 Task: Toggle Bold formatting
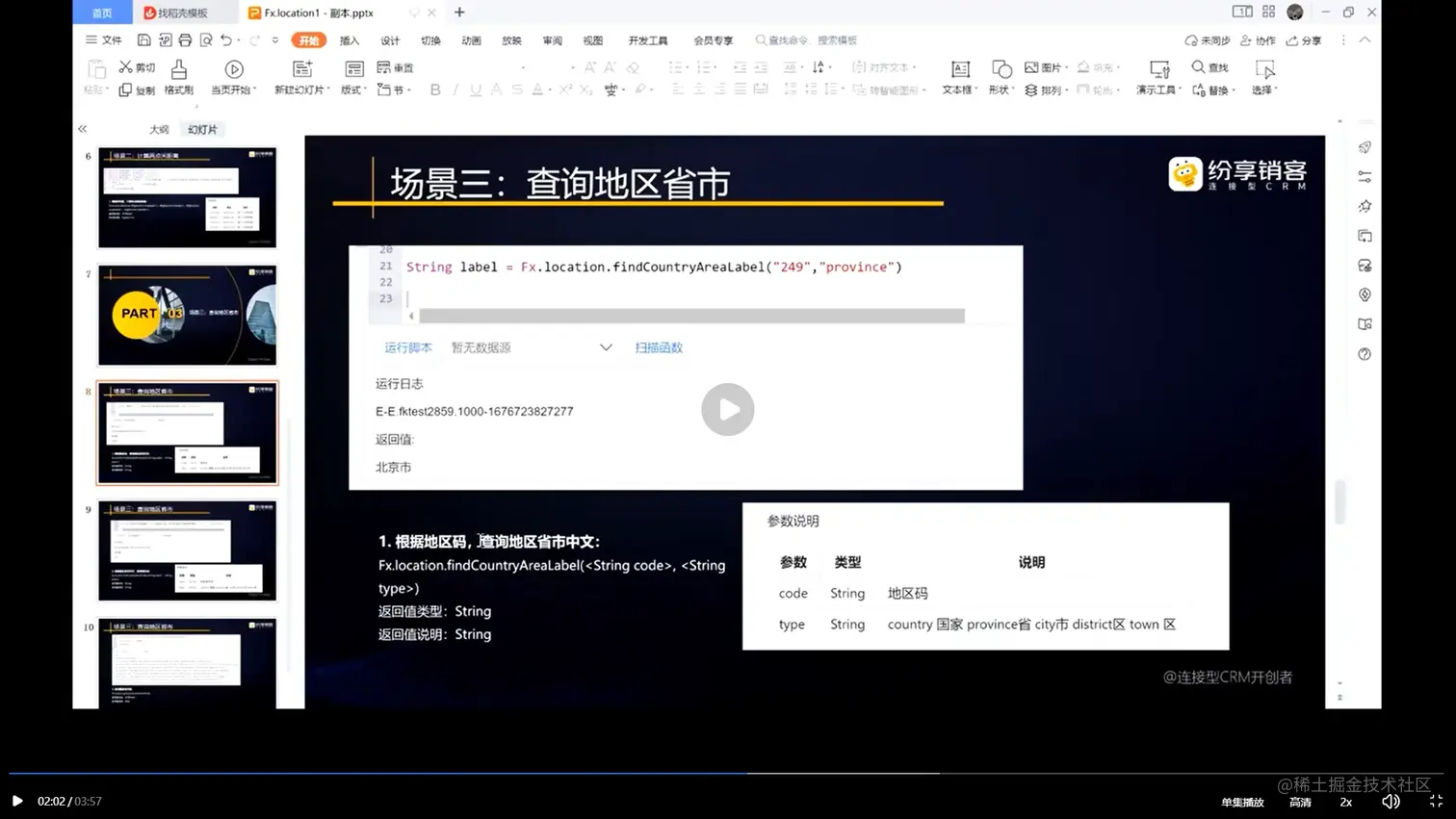[435, 90]
